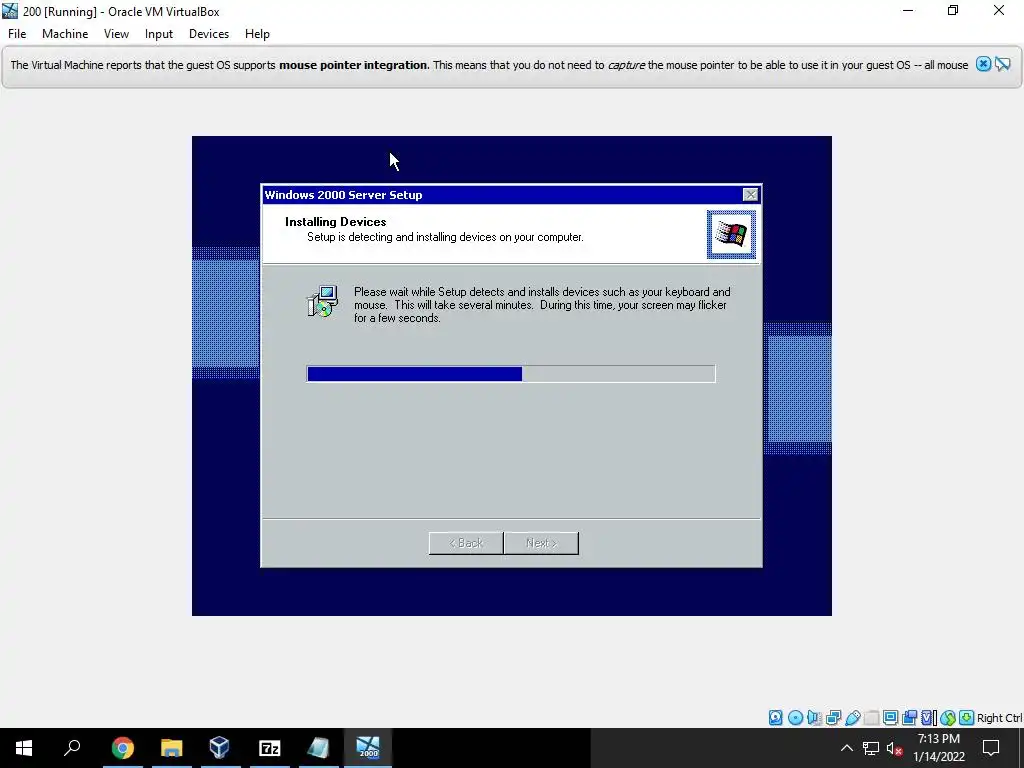Click the mouse integration status icon
Viewport: 1024px width, 768px height.
pyautogui.click(x=948, y=718)
